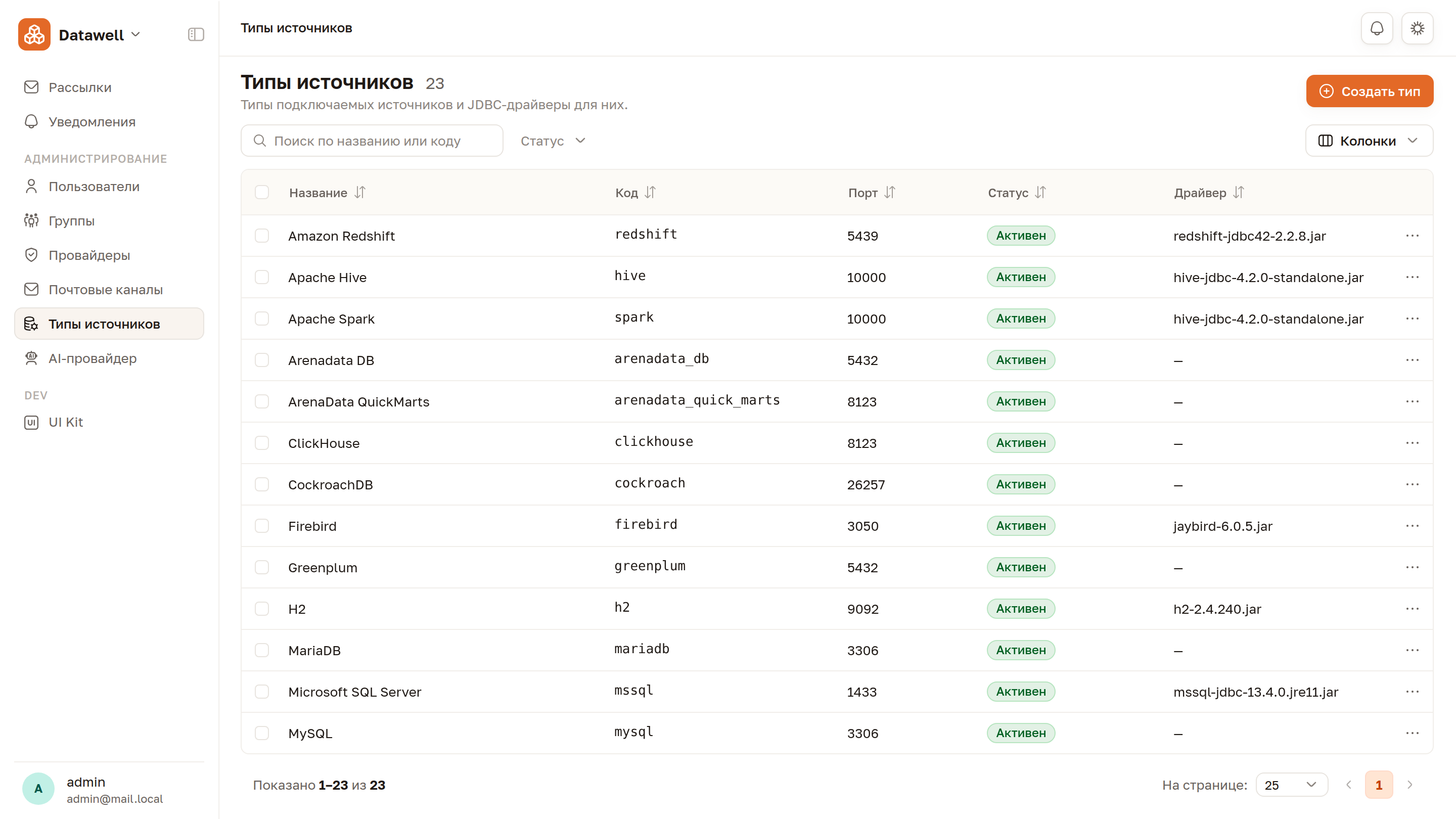The image size is (1456, 819).
Task: Click the Активен badge for Greenplum
Action: pos(1021,567)
